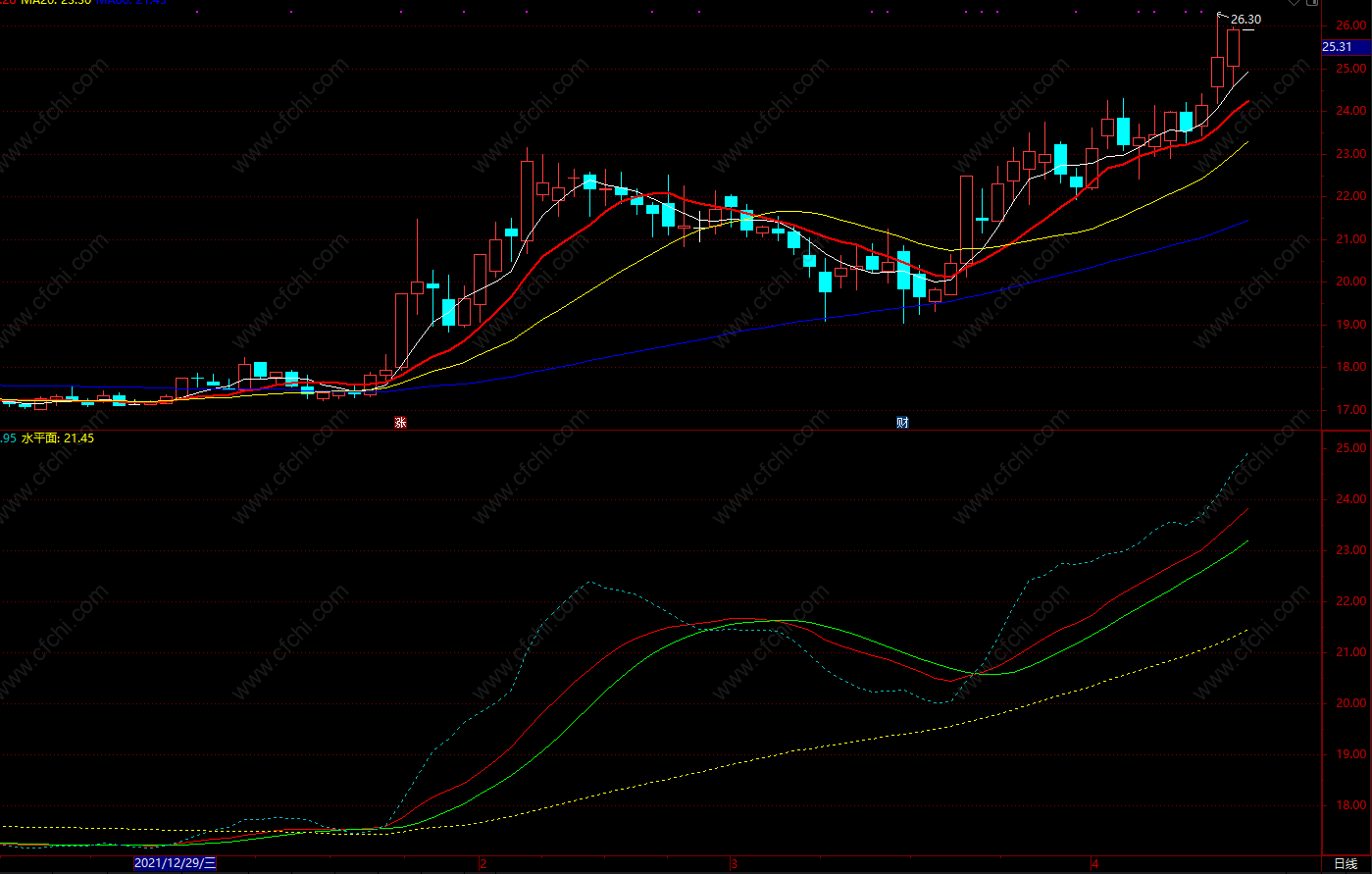The height and width of the screenshot is (874, 1372).
Task: Click the month 4 marker on time axis
Action: (1095, 864)
